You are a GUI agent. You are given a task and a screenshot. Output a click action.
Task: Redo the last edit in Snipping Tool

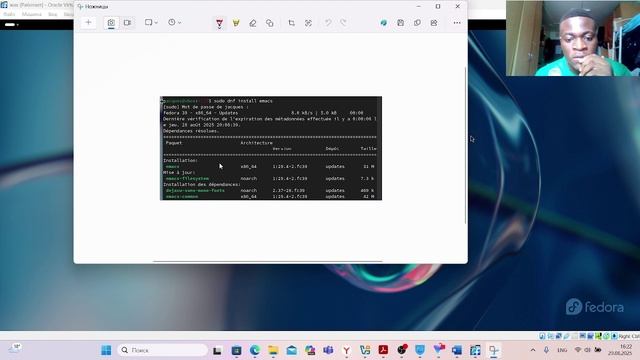click(x=343, y=23)
